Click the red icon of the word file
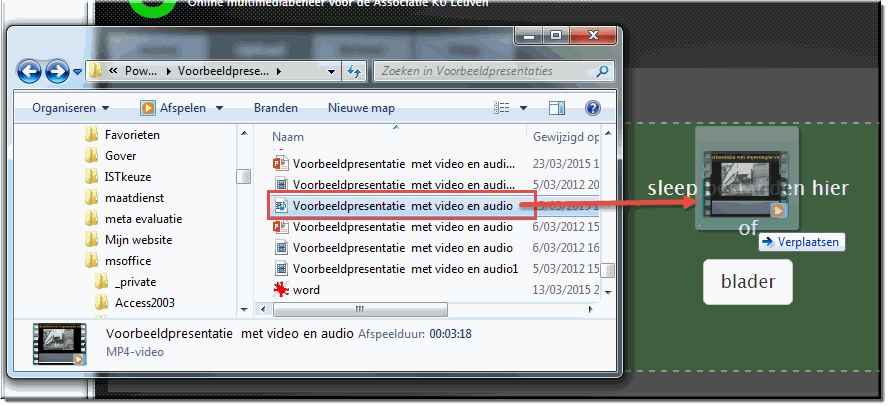This screenshot has width=889, height=407. tap(281, 290)
